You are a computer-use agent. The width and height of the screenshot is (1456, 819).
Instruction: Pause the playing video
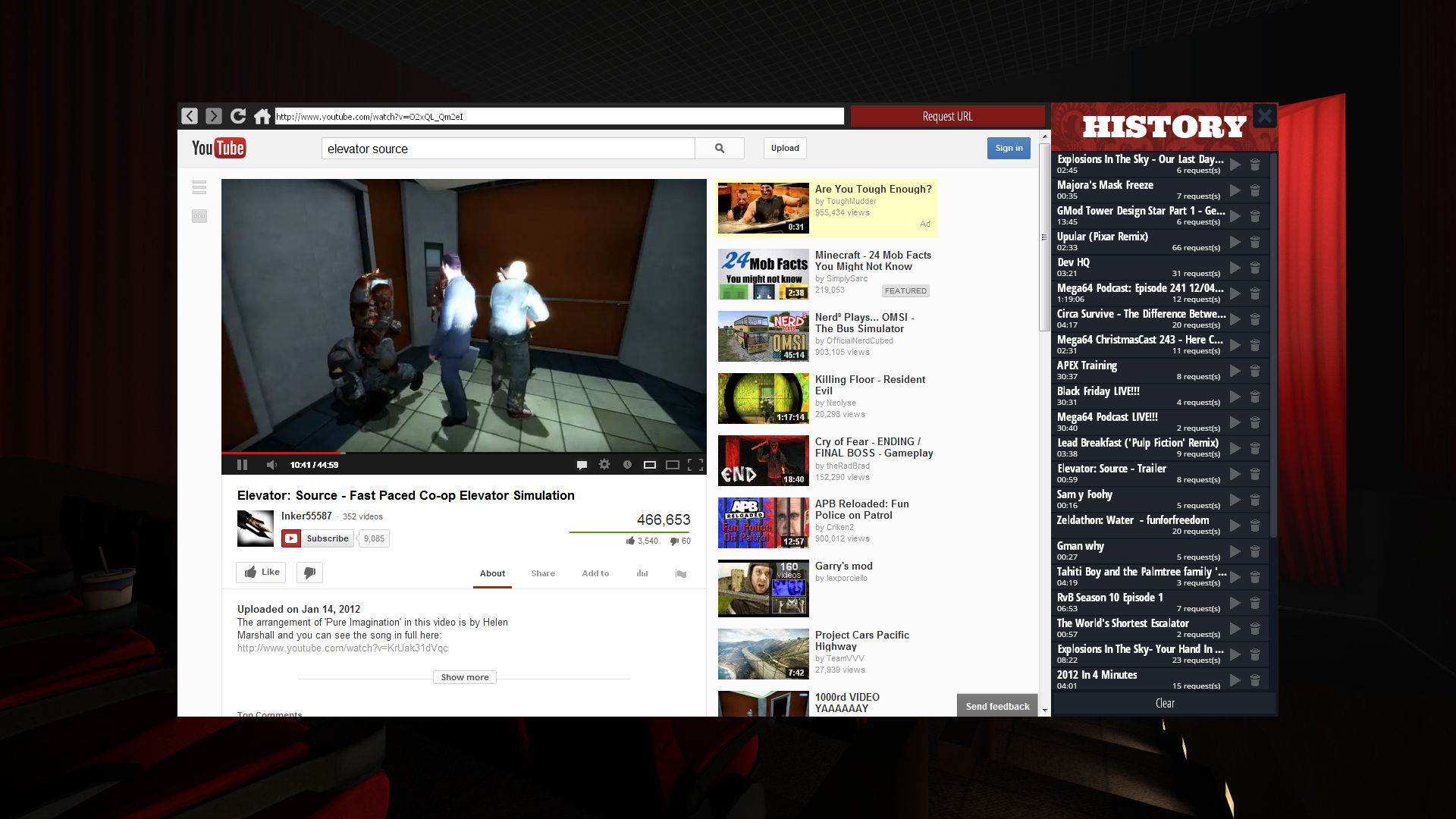tap(242, 465)
